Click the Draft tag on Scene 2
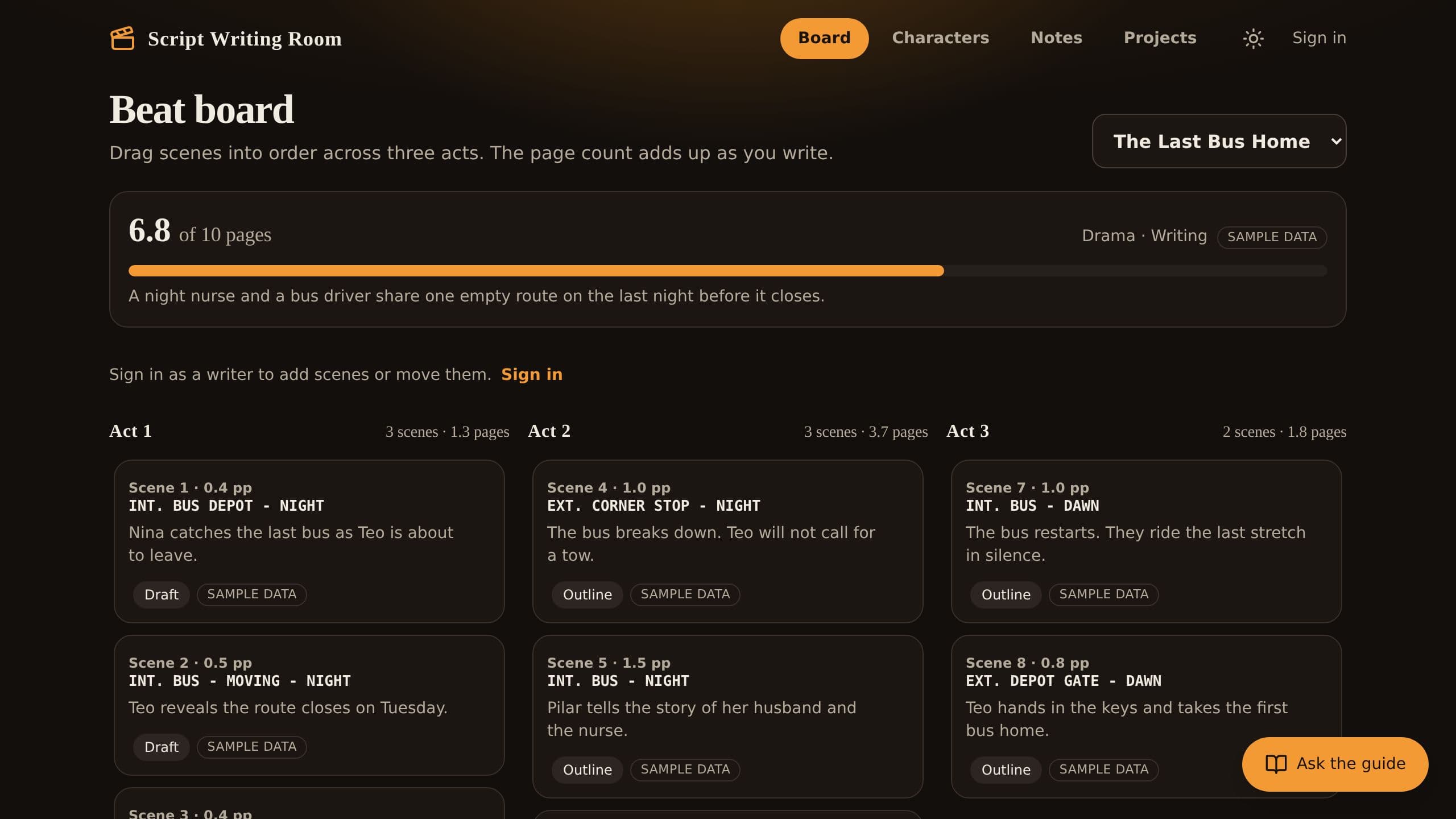1456x819 pixels. coord(161,747)
